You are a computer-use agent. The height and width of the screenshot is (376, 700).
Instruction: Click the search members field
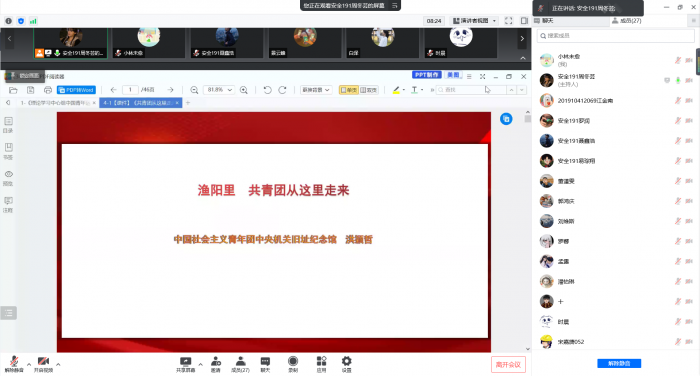click(615, 36)
